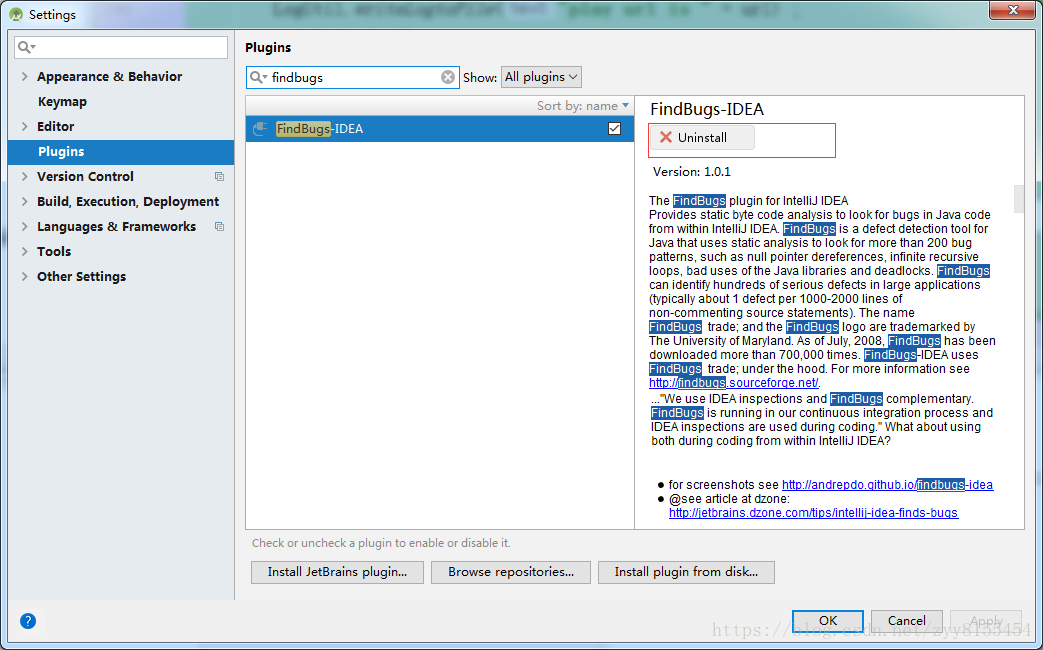Select the FindBugs-IDEA plugin row
The width and height of the screenshot is (1043, 650).
440,128
